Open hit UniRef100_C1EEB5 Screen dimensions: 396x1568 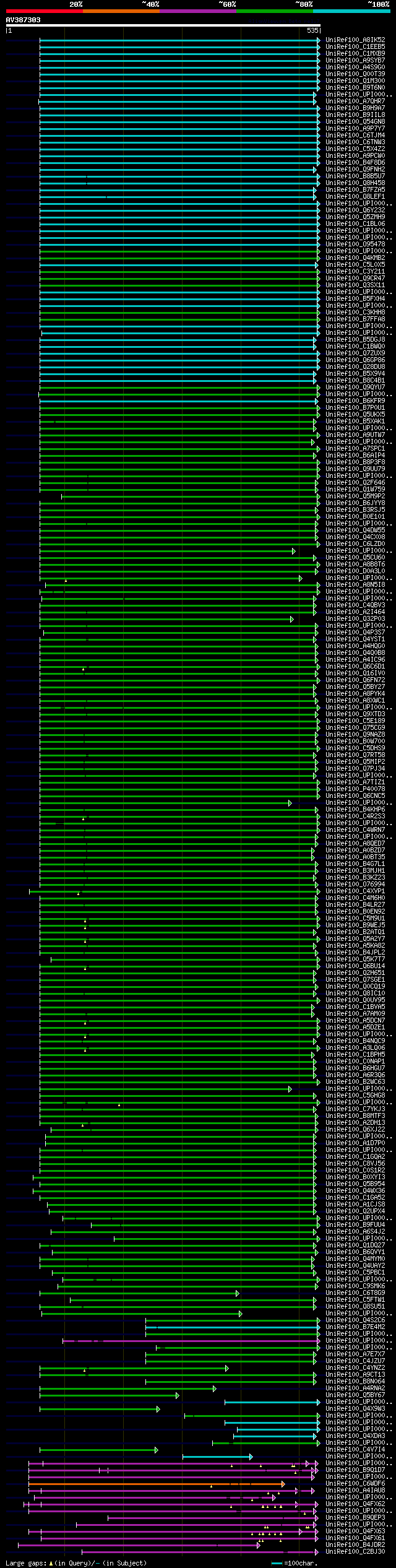(x=355, y=47)
